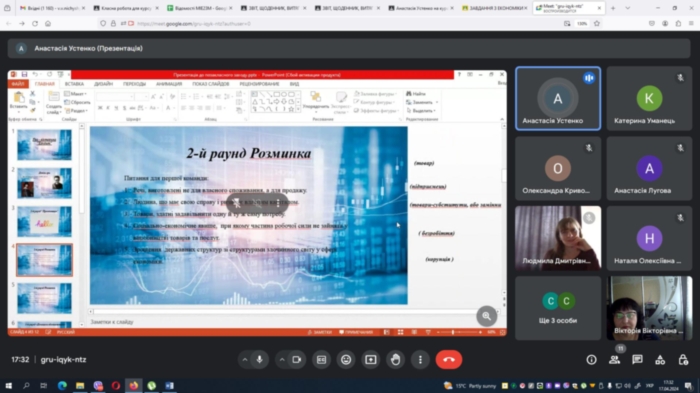Click the red leave call button

coord(449,360)
